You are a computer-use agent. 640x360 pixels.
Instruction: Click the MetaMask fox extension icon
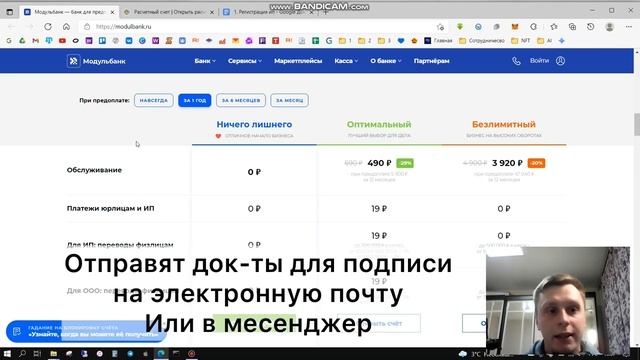coord(515,27)
